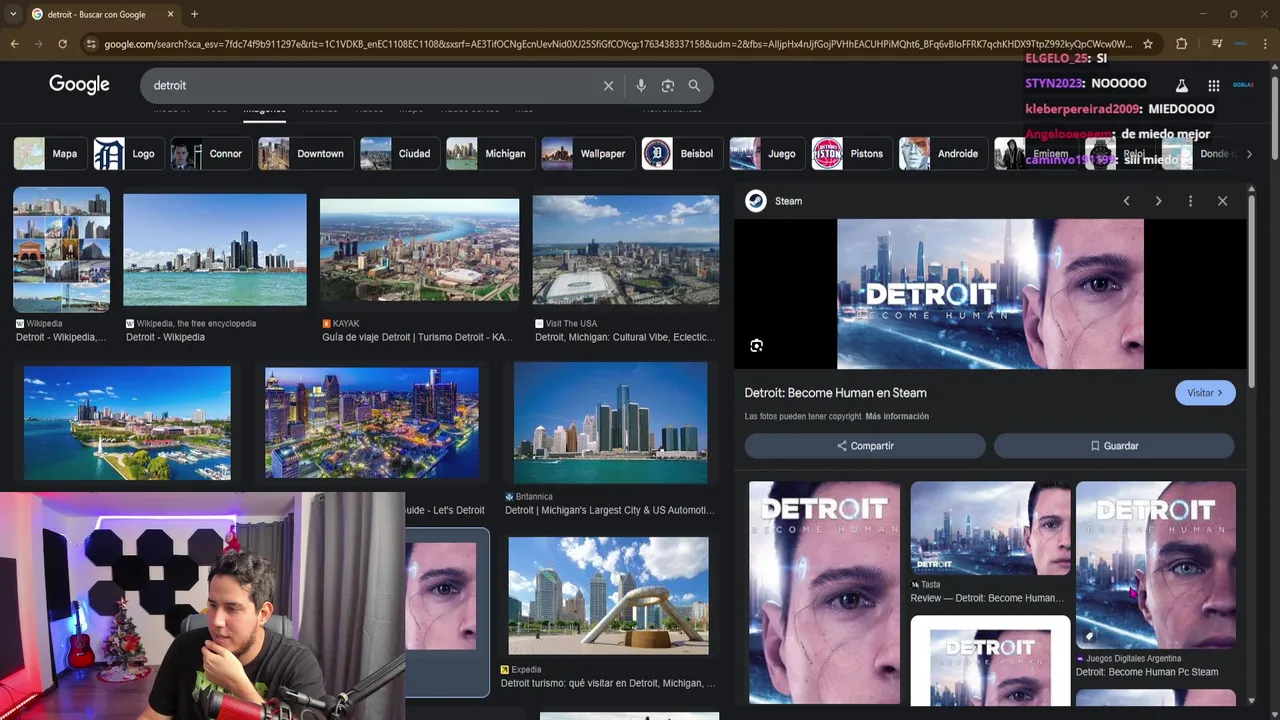The width and height of the screenshot is (1280, 720).
Task: Click 'Detroit, Michigan: Cultural Vibe' caption
Action: 625,338
